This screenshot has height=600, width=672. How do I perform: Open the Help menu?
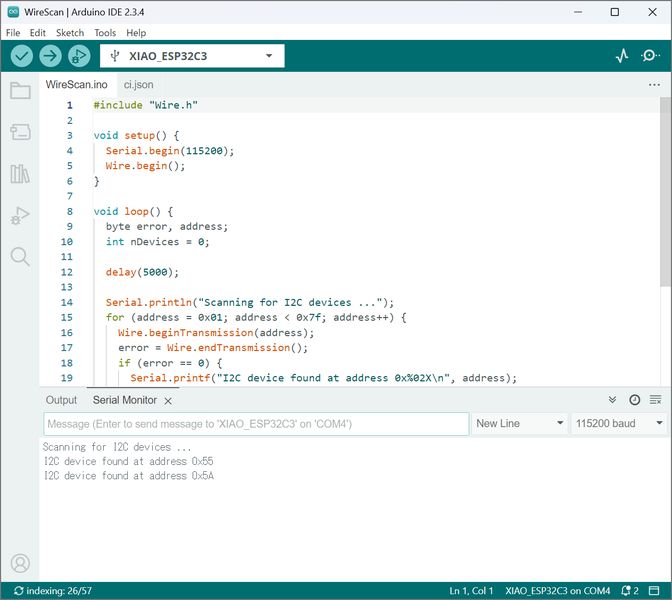coord(136,33)
